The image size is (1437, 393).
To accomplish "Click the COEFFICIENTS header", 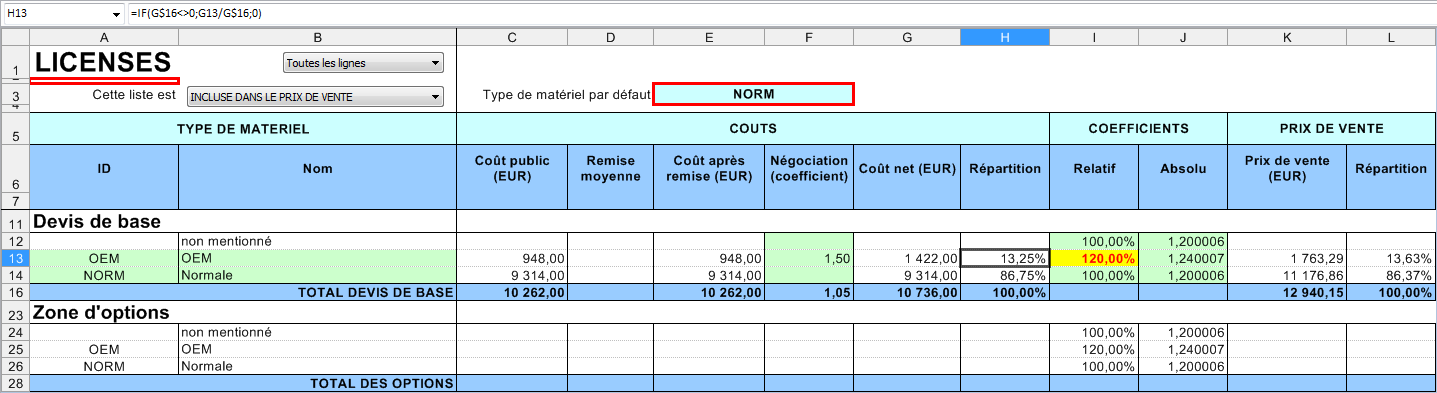I will (1138, 129).
